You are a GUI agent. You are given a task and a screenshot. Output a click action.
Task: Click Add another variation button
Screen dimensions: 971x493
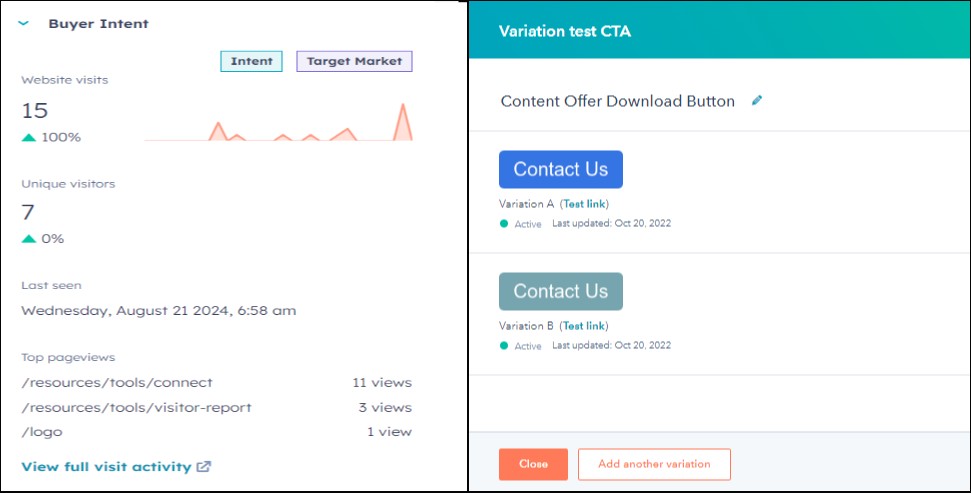point(655,464)
